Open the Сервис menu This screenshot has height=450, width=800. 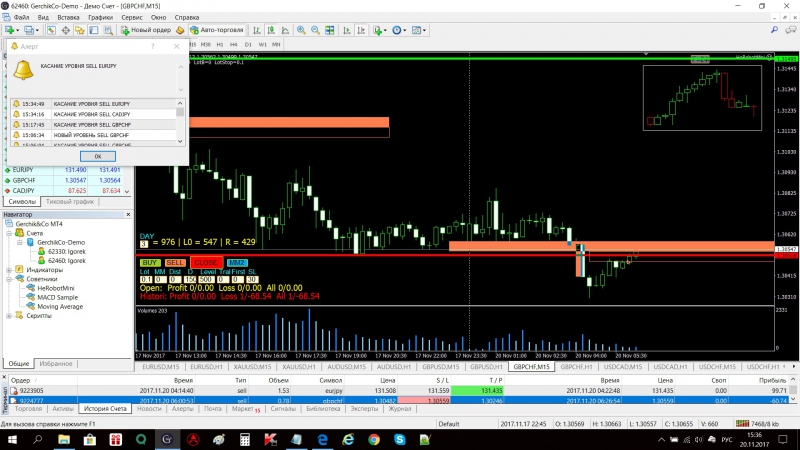coord(132,17)
